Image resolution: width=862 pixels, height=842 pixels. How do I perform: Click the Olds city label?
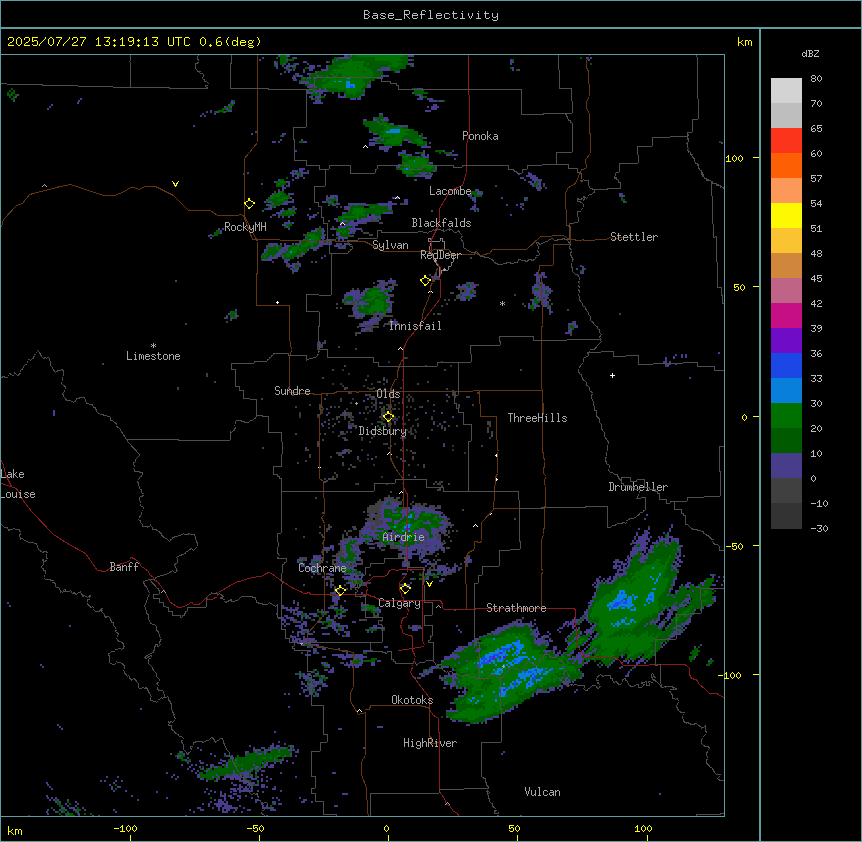[388, 394]
